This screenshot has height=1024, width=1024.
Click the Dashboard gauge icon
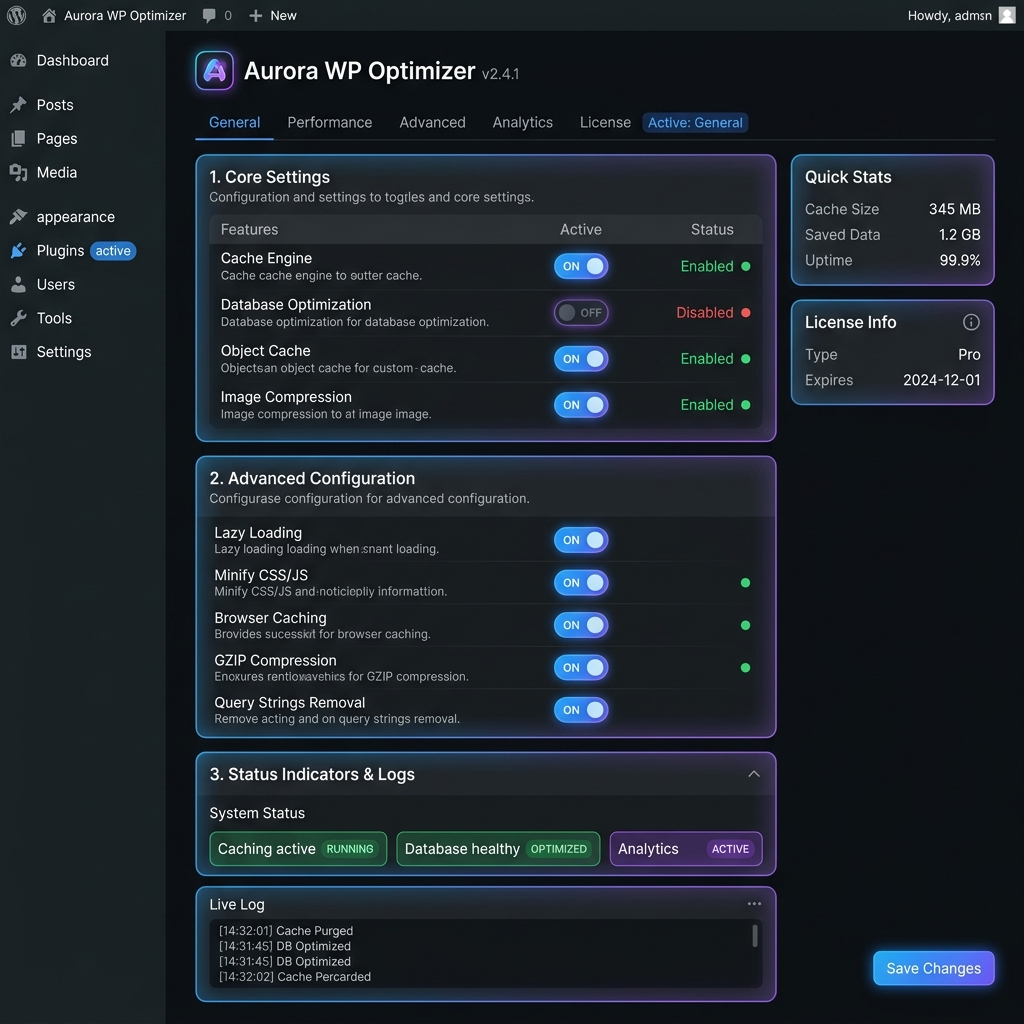click(x=18, y=61)
